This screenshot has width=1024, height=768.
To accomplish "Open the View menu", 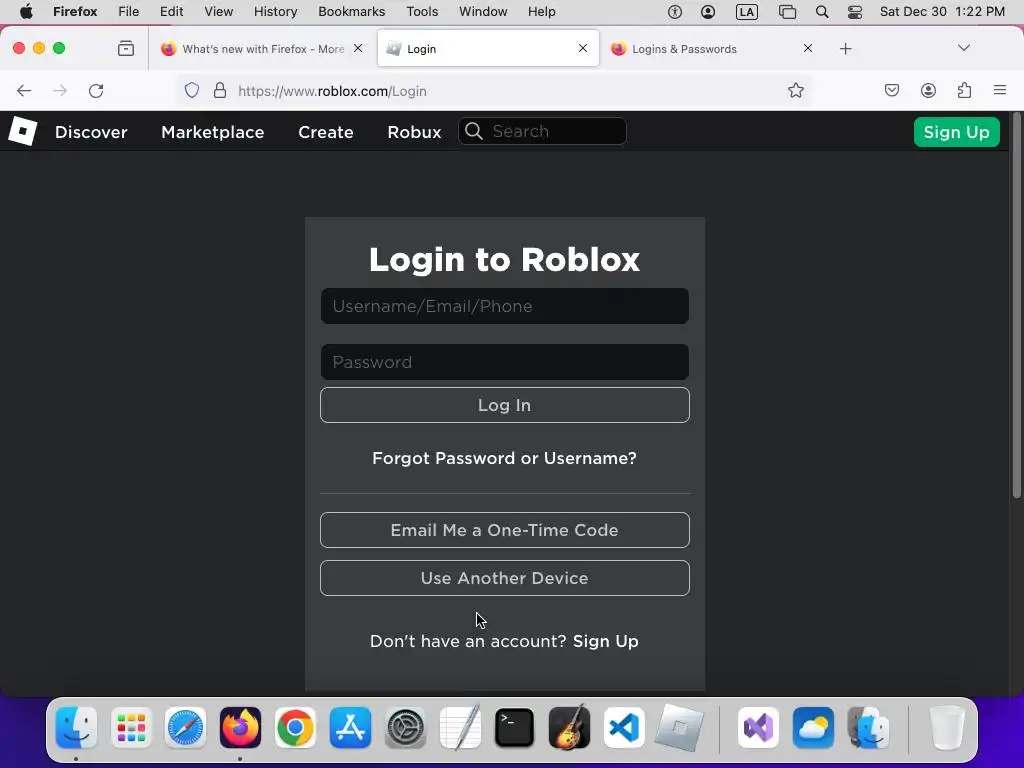I will point(218,12).
